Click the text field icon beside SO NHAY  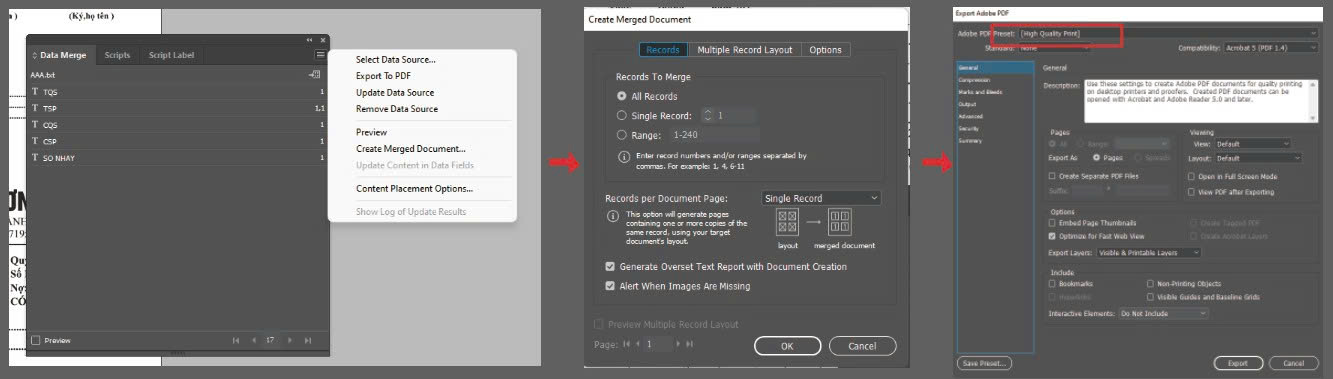(x=35, y=158)
